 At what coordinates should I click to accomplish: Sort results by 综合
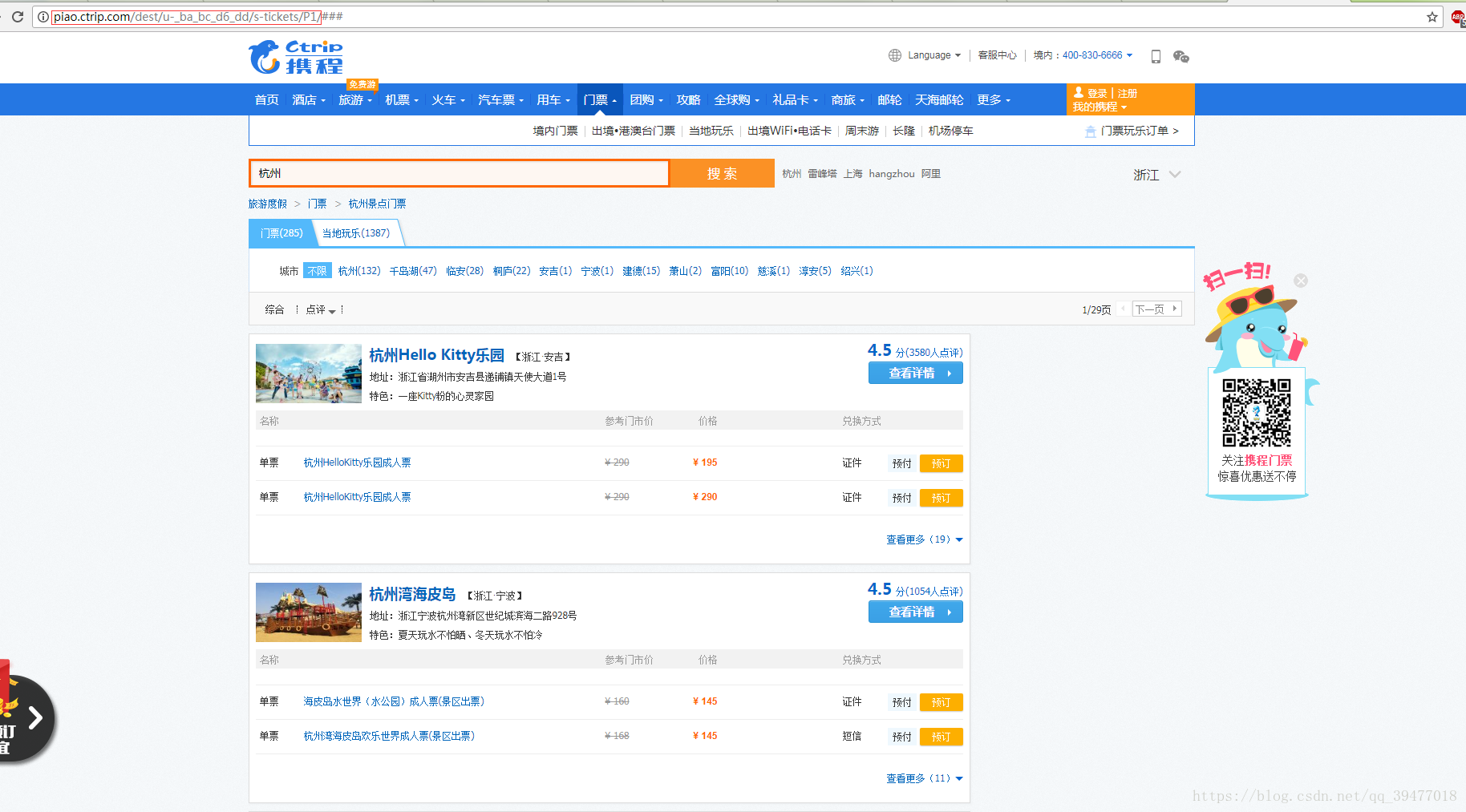[274, 309]
